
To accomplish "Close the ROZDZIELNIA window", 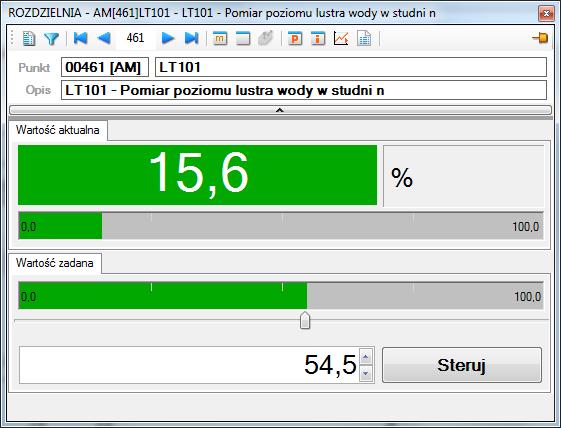I will tap(546, 14).
